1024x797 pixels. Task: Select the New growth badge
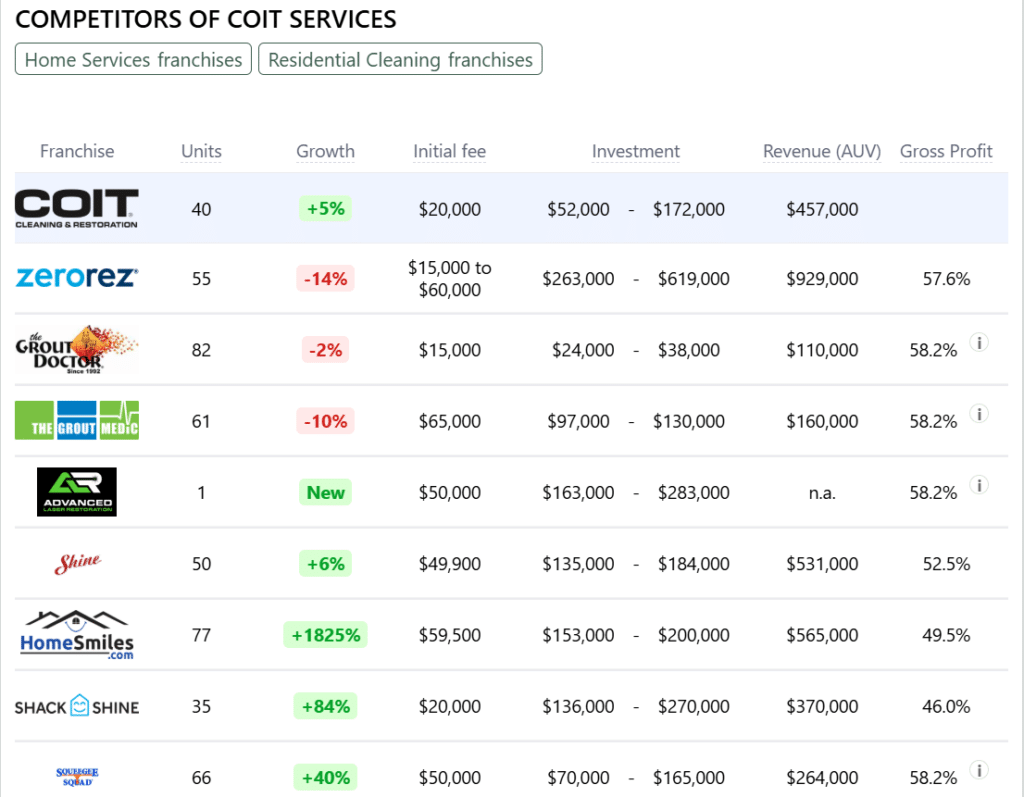[325, 493]
